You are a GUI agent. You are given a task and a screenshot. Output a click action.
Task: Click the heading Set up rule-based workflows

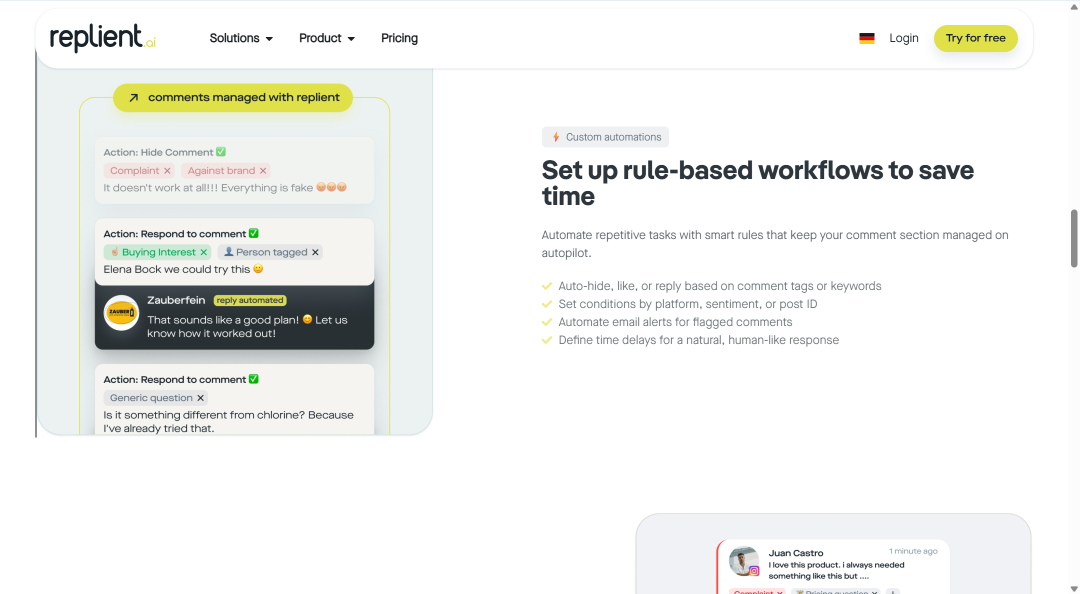pyautogui.click(x=758, y=183)
